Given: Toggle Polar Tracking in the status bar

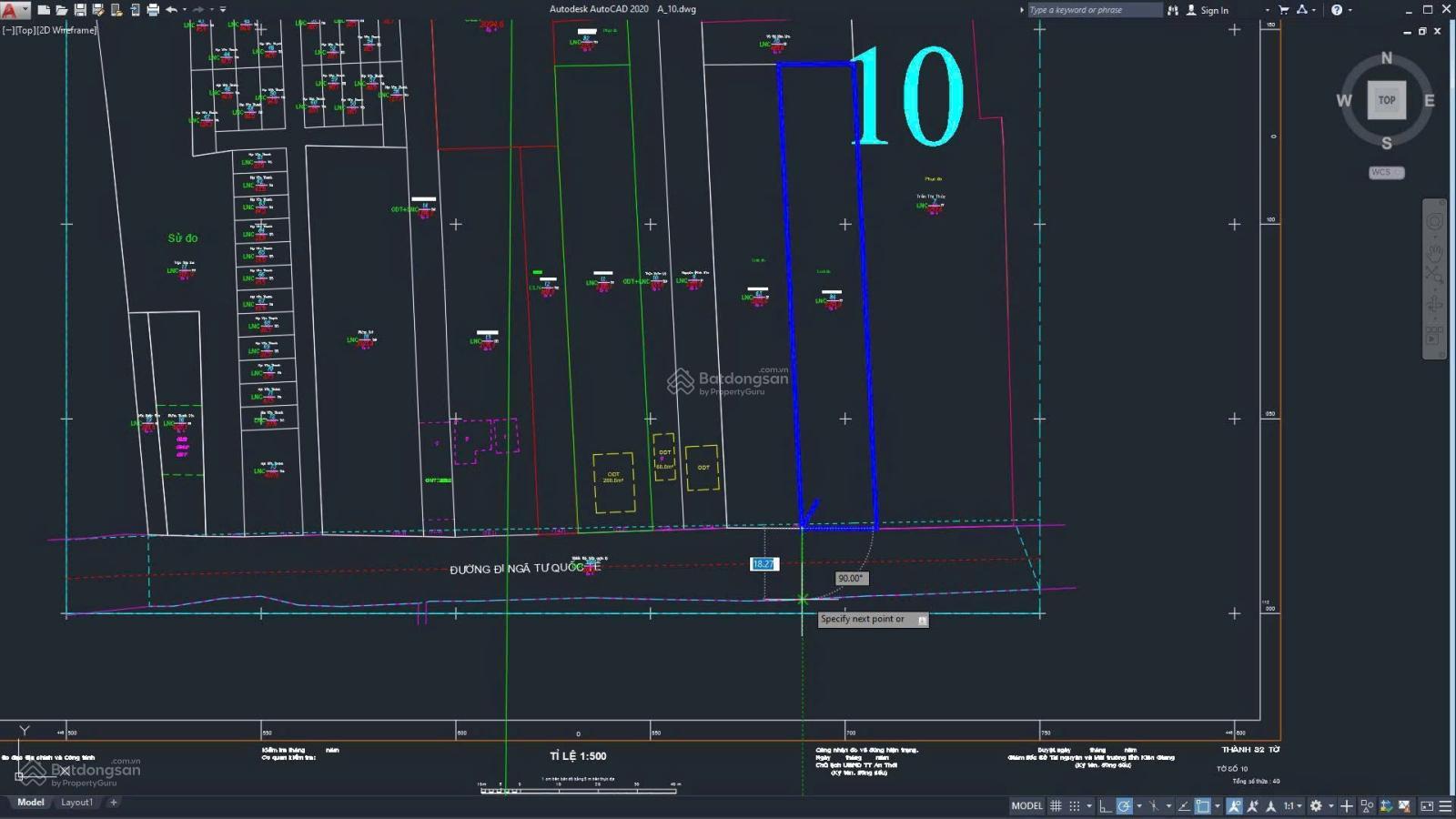Looking at the screenshot, I should pos(1125,806).
